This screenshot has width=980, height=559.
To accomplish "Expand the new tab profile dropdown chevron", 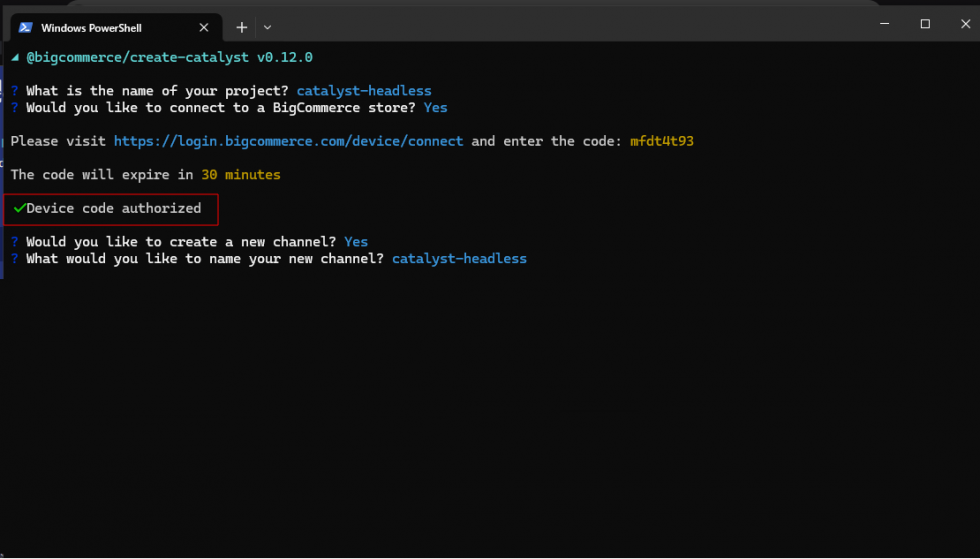I will (x=267, y=28).
